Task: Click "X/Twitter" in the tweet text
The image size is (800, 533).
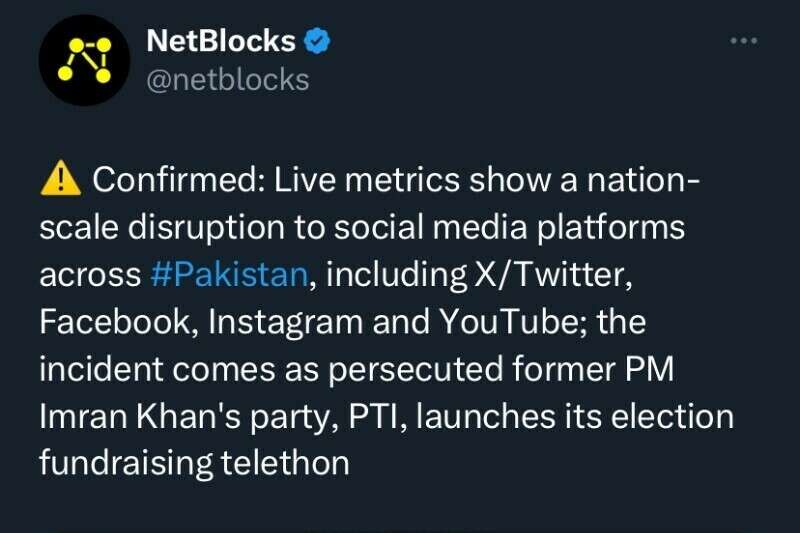Action: click(568, 275)
